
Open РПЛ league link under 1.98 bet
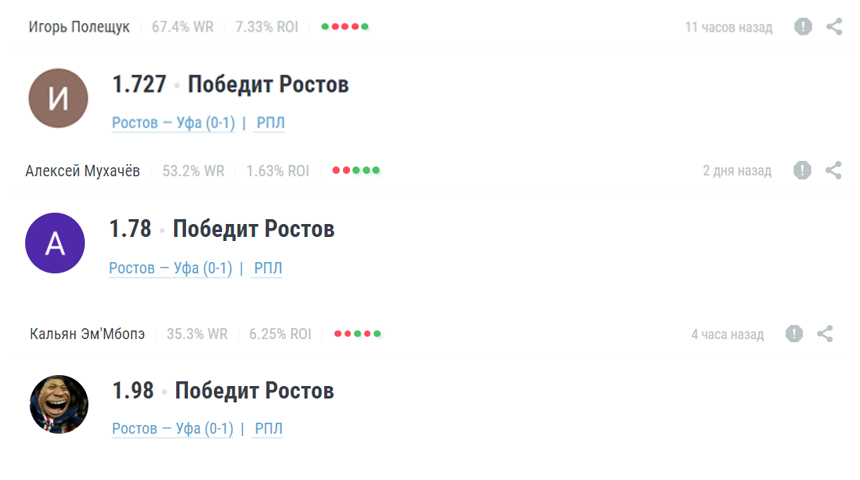click(269, 428)
